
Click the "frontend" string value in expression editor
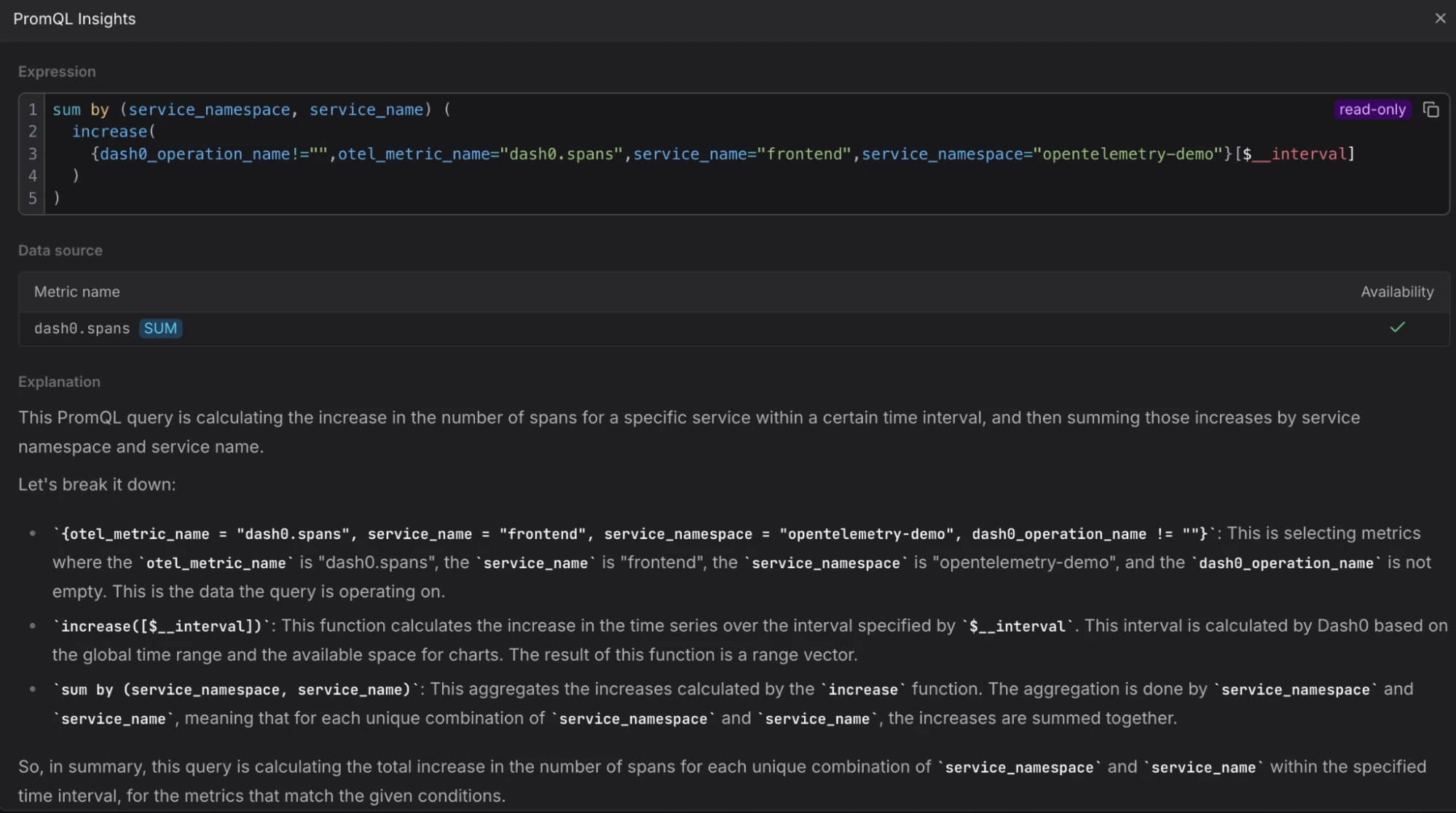[x=804, y=154]
